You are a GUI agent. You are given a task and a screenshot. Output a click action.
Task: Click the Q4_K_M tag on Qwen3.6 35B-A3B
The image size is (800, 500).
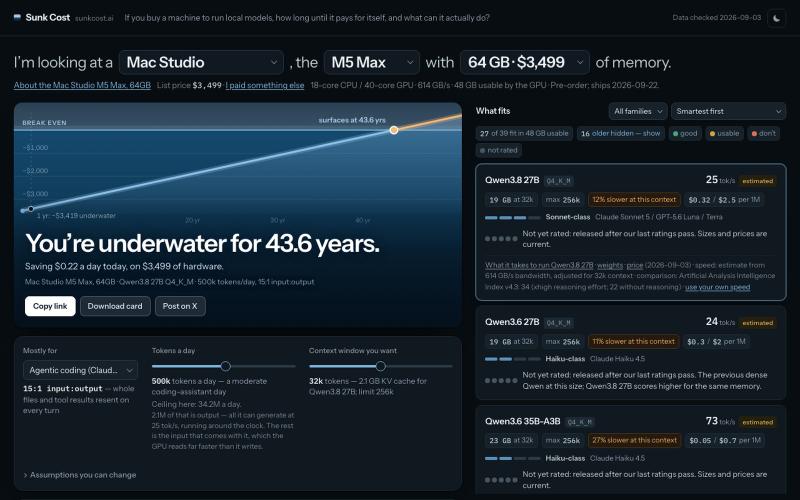pyautogui.click(x=580, y=422)
